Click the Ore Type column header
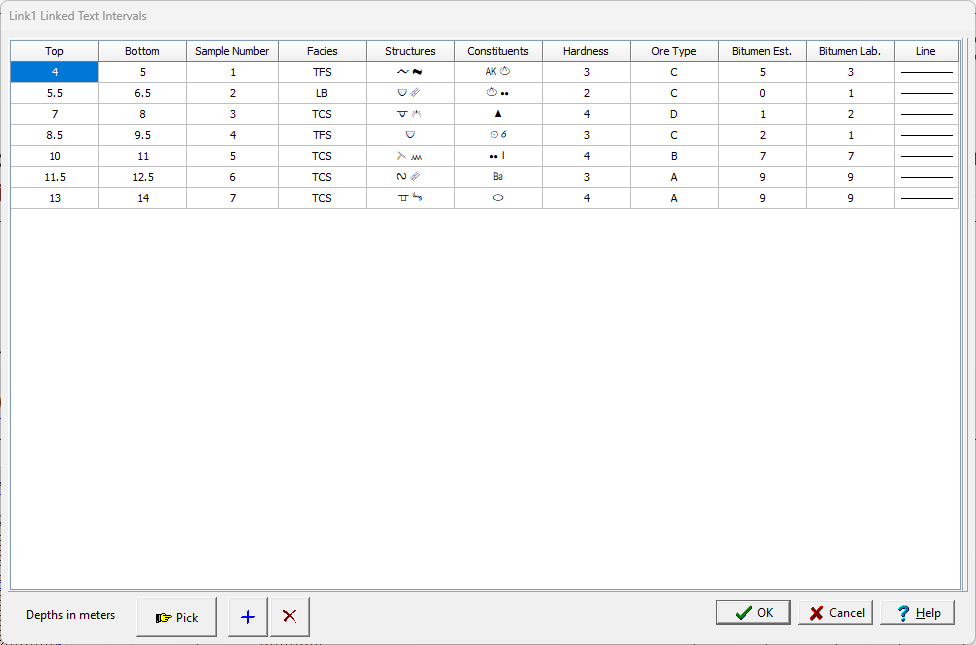976x645 pixels. click(674, 51)
